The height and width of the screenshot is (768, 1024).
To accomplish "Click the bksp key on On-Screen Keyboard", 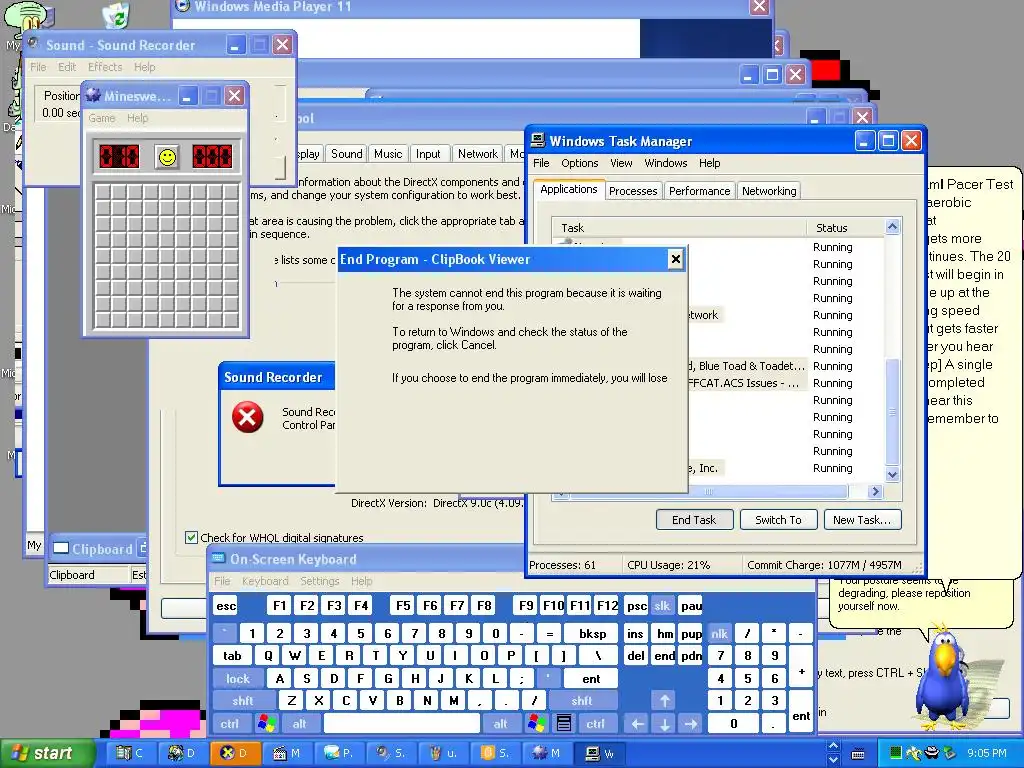I will click(x=592, y=633).
